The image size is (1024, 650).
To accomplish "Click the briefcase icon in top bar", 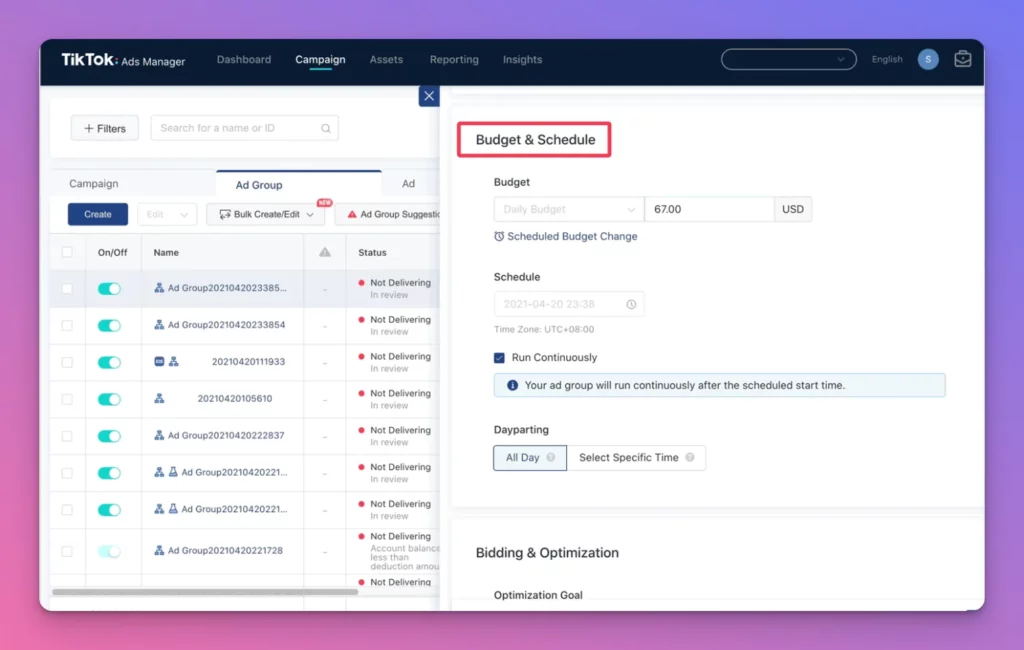I will (962, 59).
